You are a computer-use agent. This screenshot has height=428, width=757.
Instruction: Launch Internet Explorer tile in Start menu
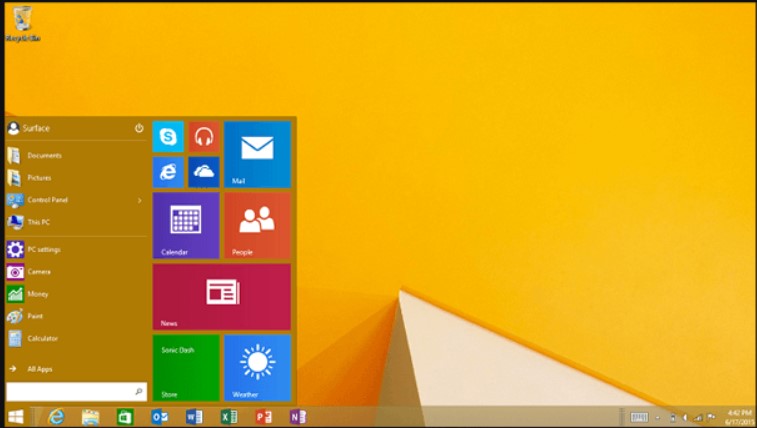tap(168, 172)
